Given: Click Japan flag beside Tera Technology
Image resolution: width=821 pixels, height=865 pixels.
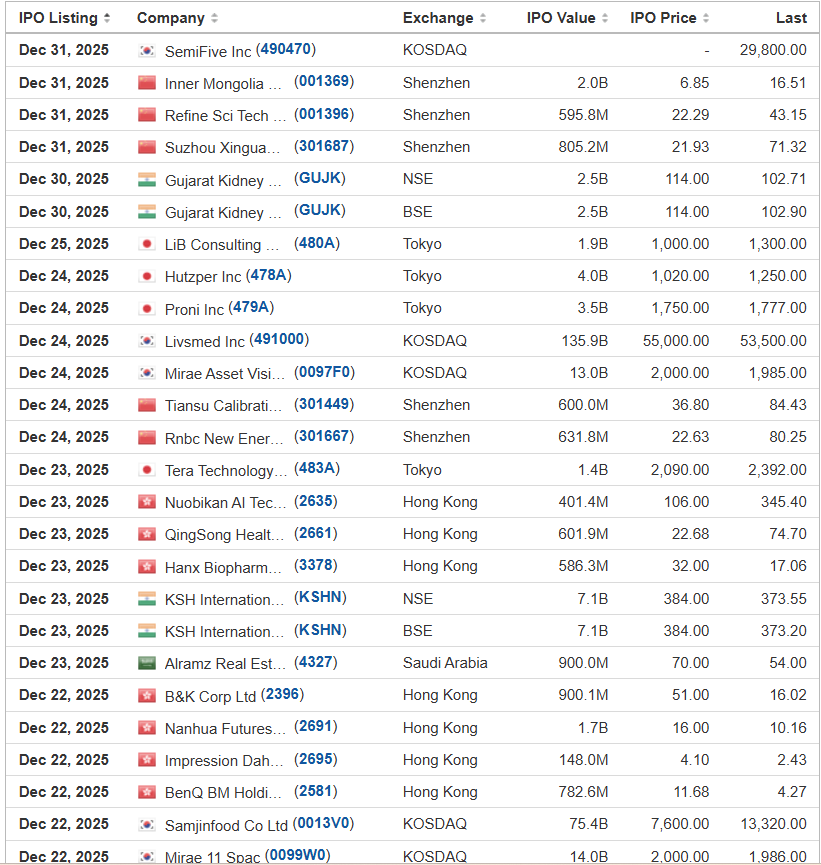Looking at the screenshot, I should [147, 470].
